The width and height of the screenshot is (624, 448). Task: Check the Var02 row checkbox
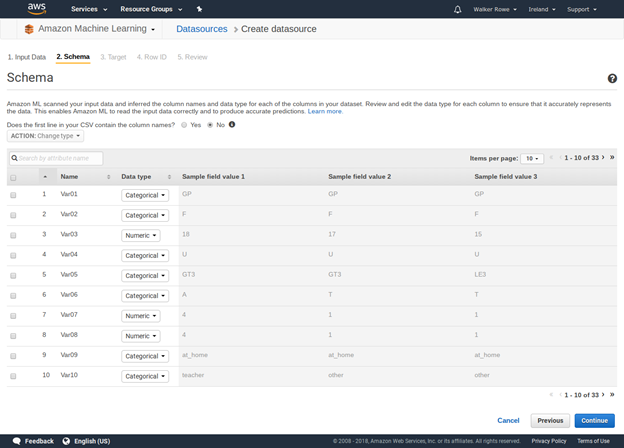13,215
